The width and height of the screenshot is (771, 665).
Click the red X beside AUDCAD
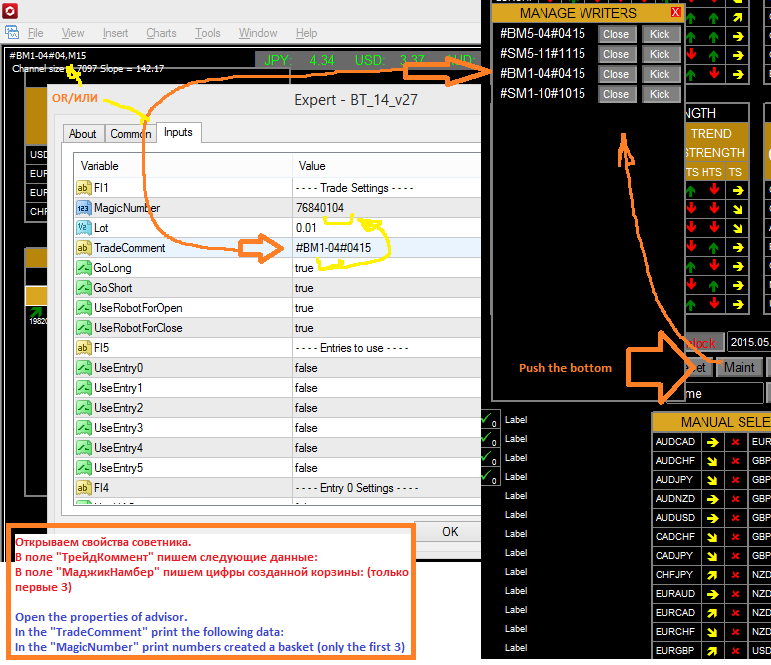[x=736, y=442]
